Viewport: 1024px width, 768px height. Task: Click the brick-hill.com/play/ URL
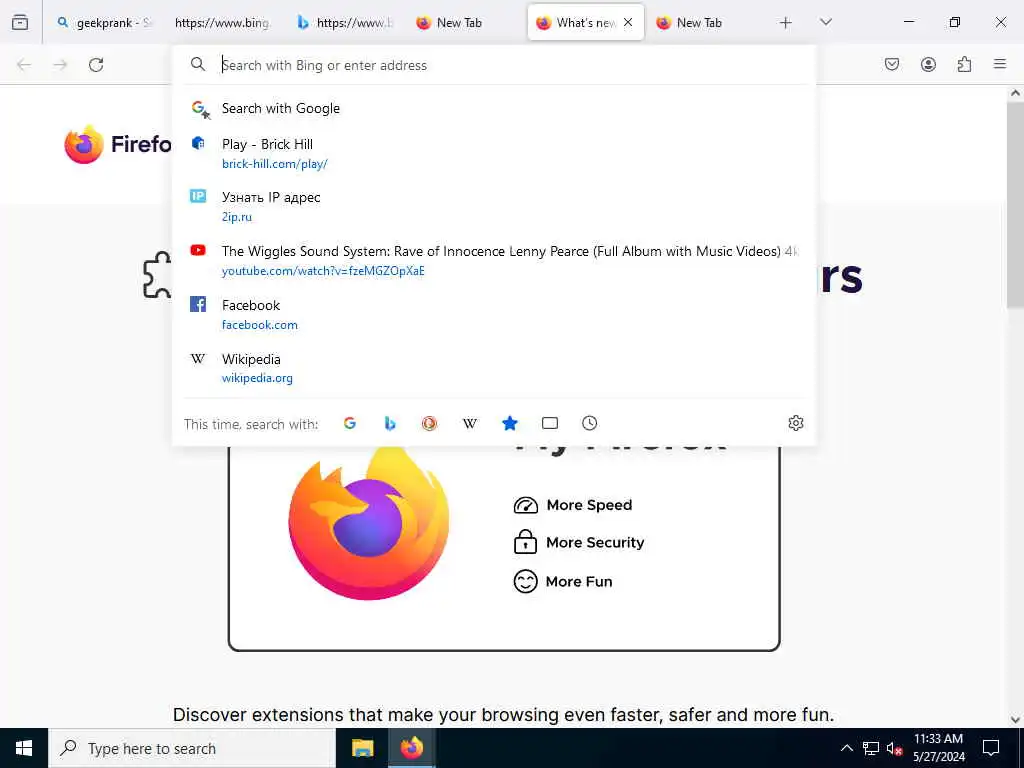click(x=275, y=164)
